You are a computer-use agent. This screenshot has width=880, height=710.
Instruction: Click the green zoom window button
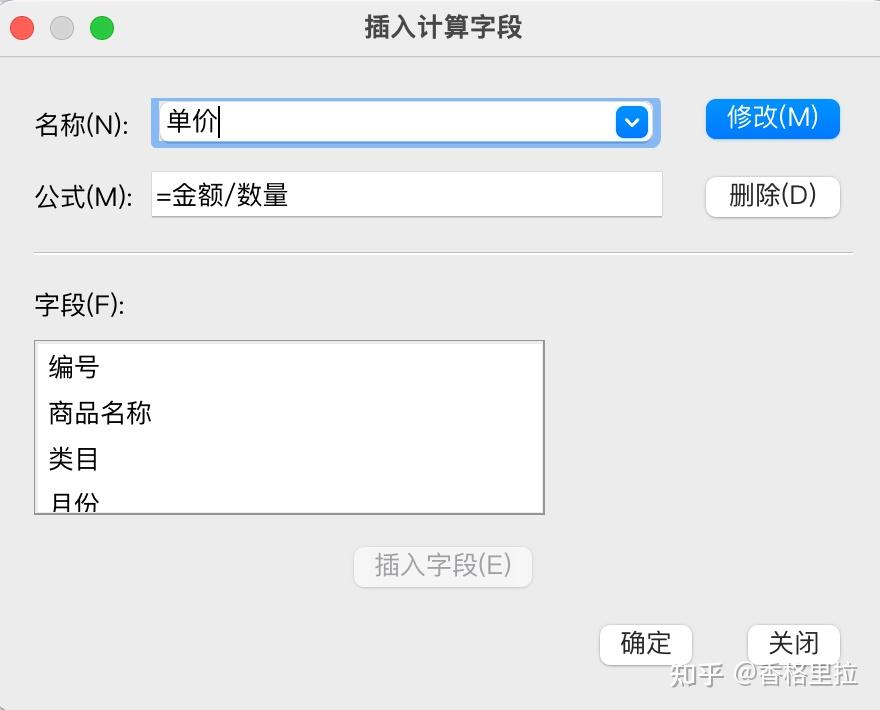[102, 28]
